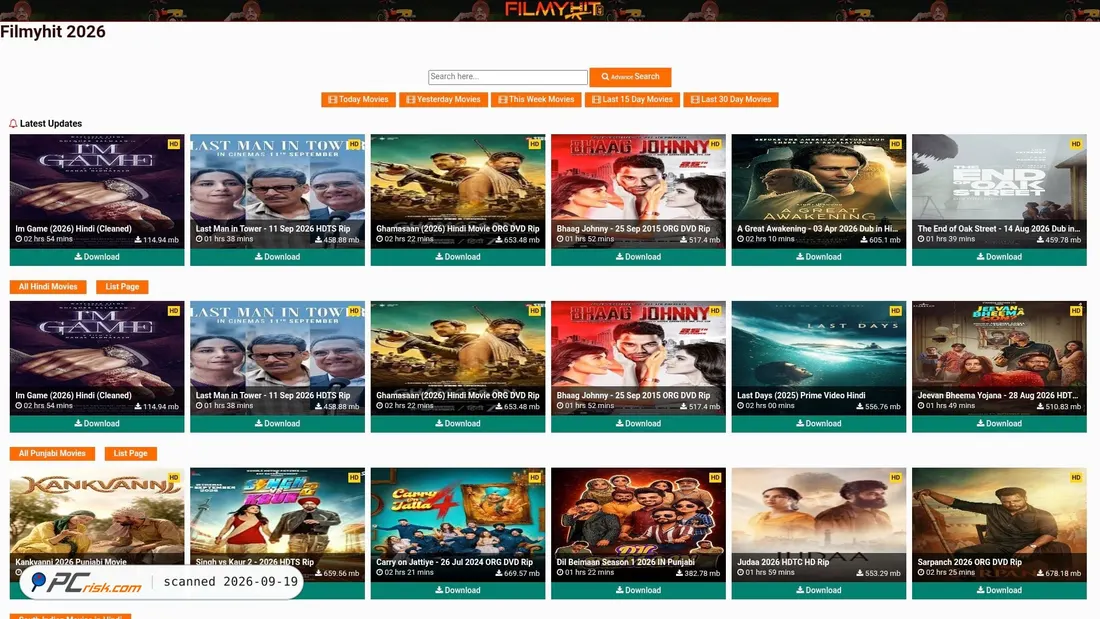Image resolution: width=1100 pixels, height=619 pixels.
Task: Click 'A Great Awakening - 03 Apr 2026' title
Action: [817, 229]
